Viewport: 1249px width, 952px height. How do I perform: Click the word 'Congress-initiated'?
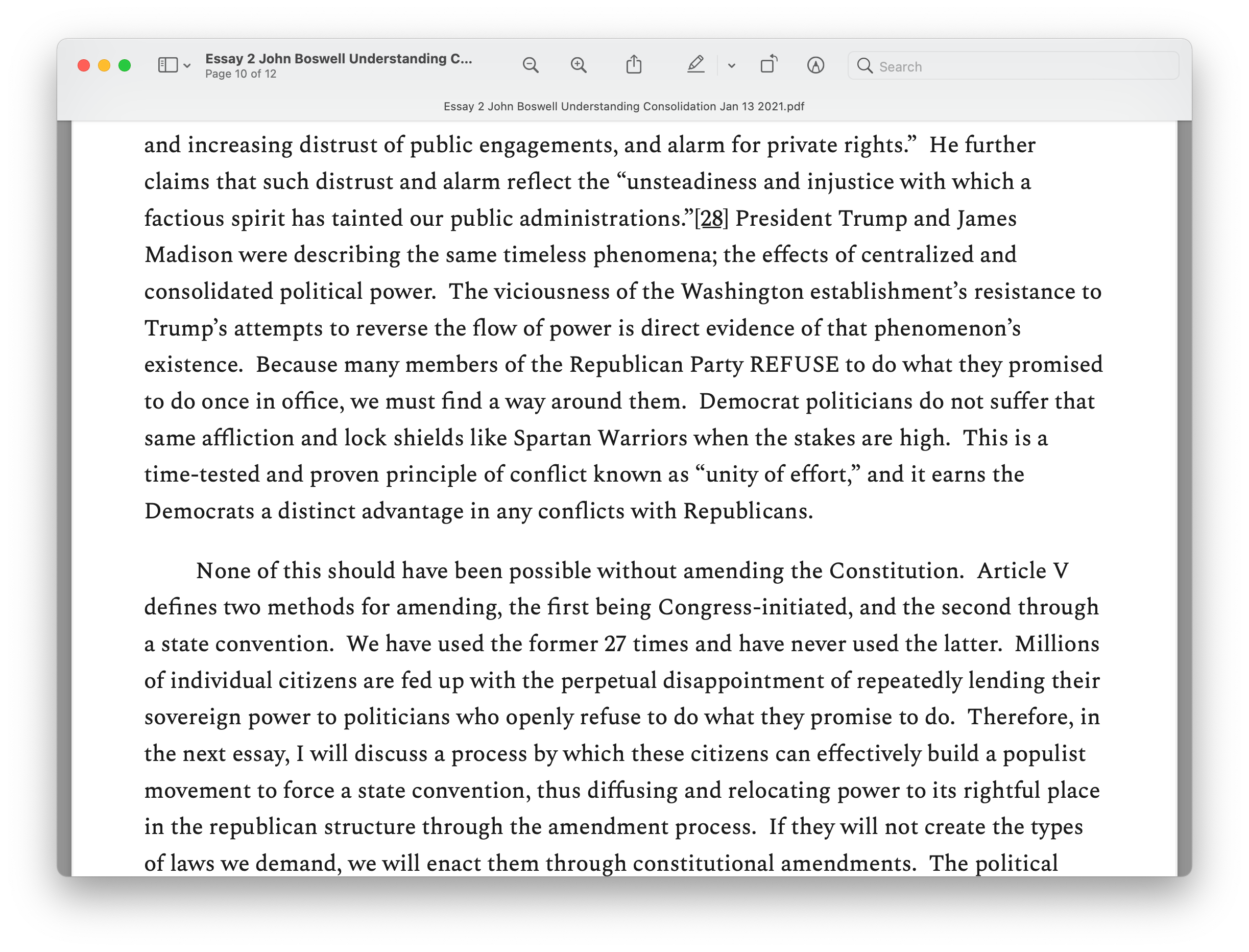[x=752, y=607]
